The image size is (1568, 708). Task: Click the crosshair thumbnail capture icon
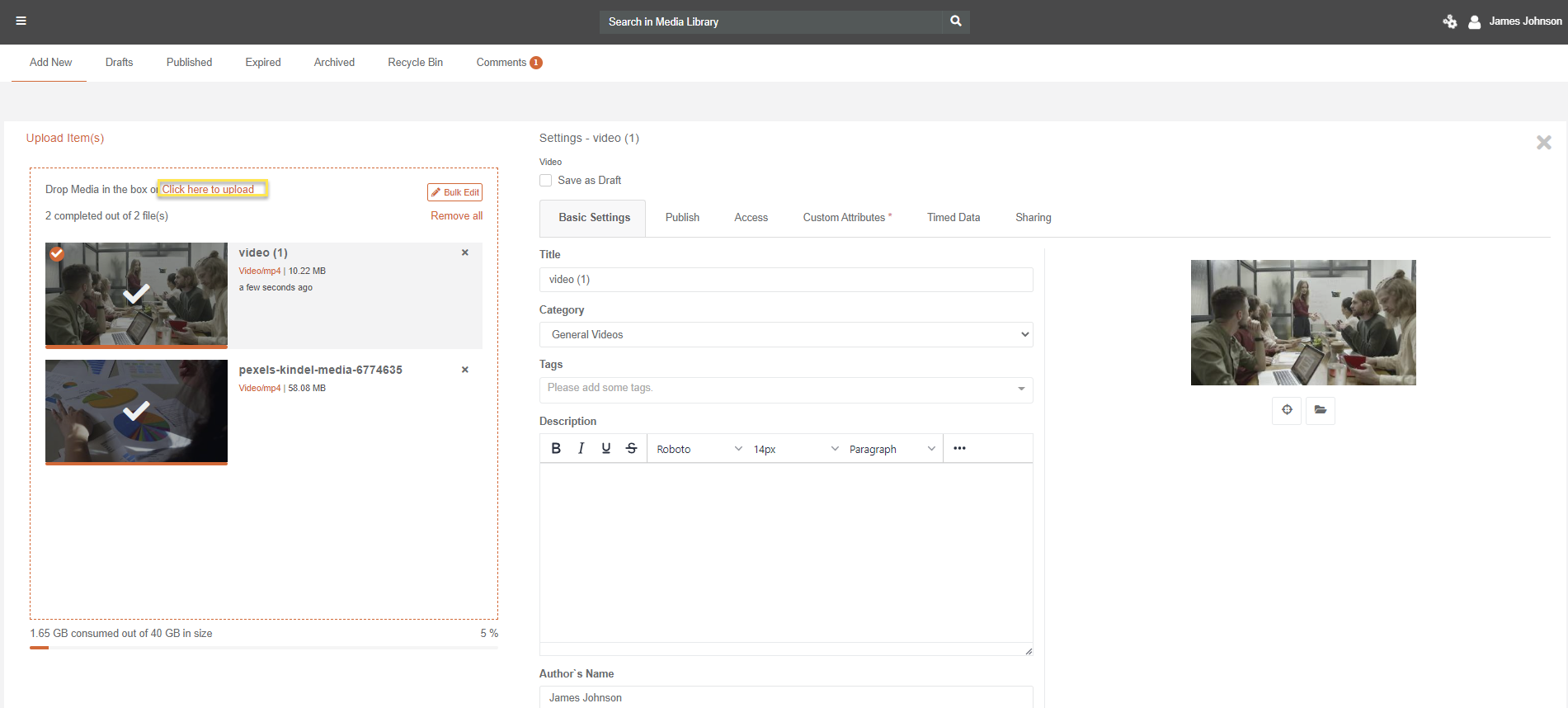[1287, 410]
